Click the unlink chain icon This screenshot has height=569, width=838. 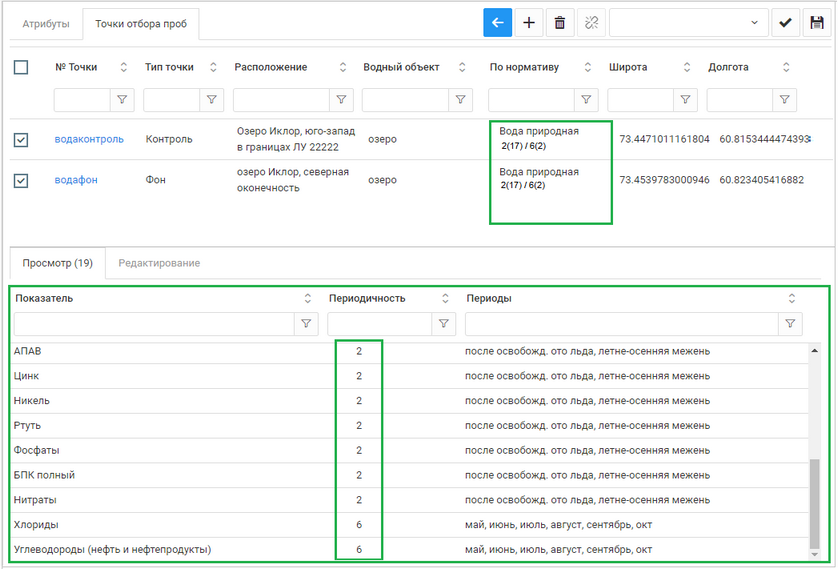click(591, 23)
